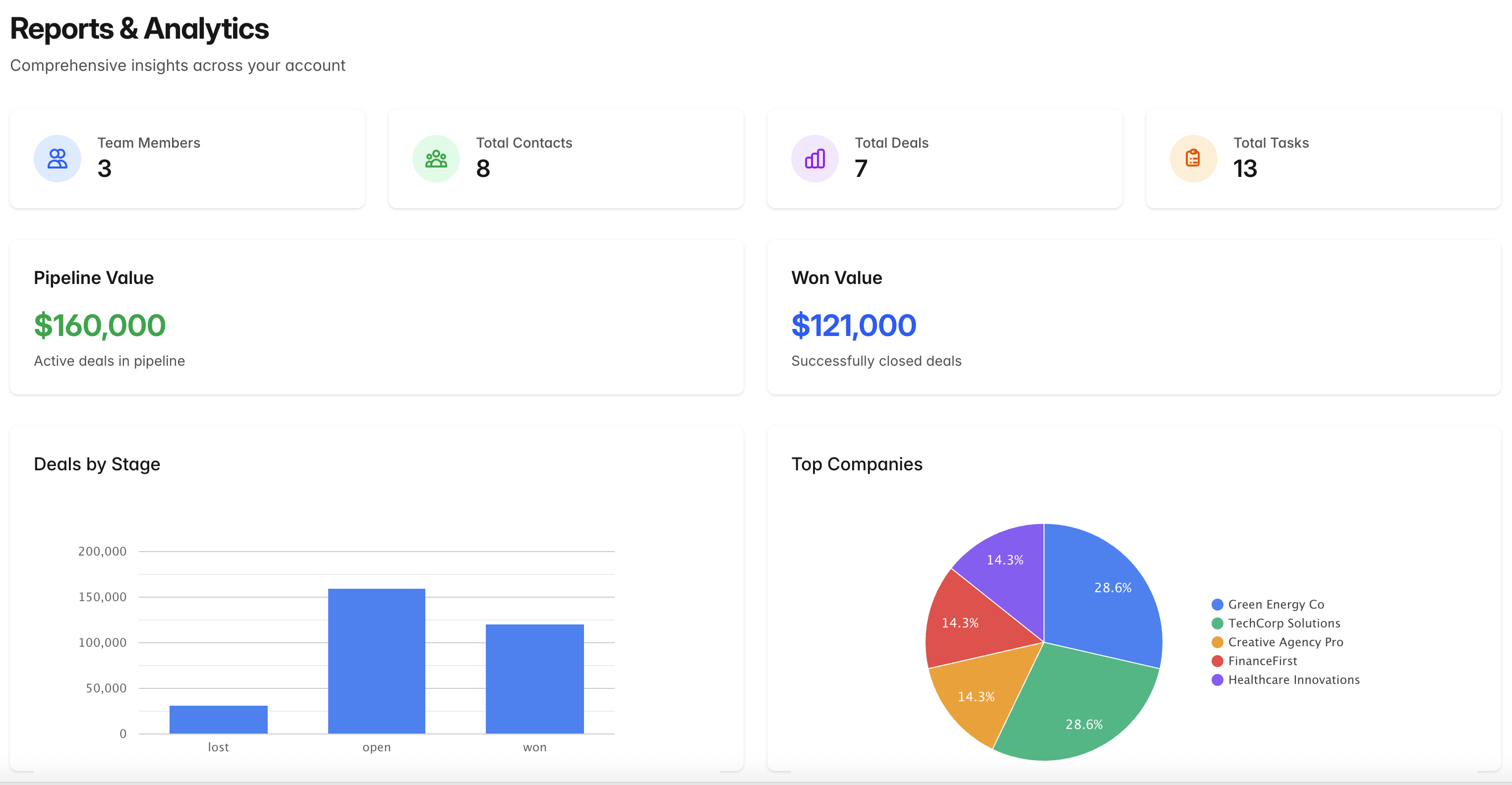This screenshot has width=1512, height=785.
Task: Click the lost bar in chart
Action: pos(218,719)
